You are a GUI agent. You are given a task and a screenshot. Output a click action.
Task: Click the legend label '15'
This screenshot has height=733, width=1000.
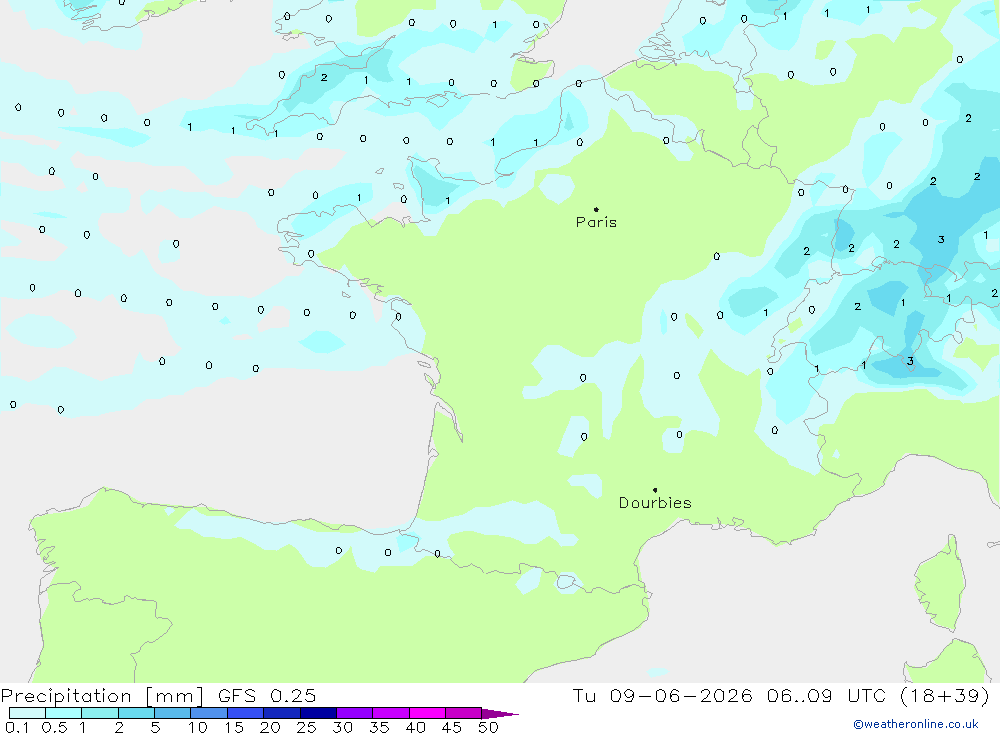[234, 727]
